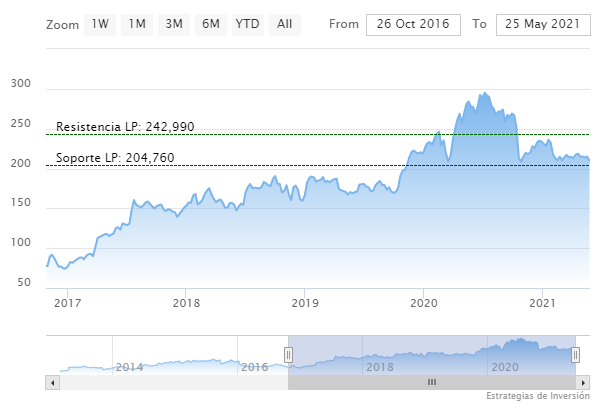Grab the left navigator handle
This screenshot has width=614, height=412.
pyautogui.click(x=288, y=354)
